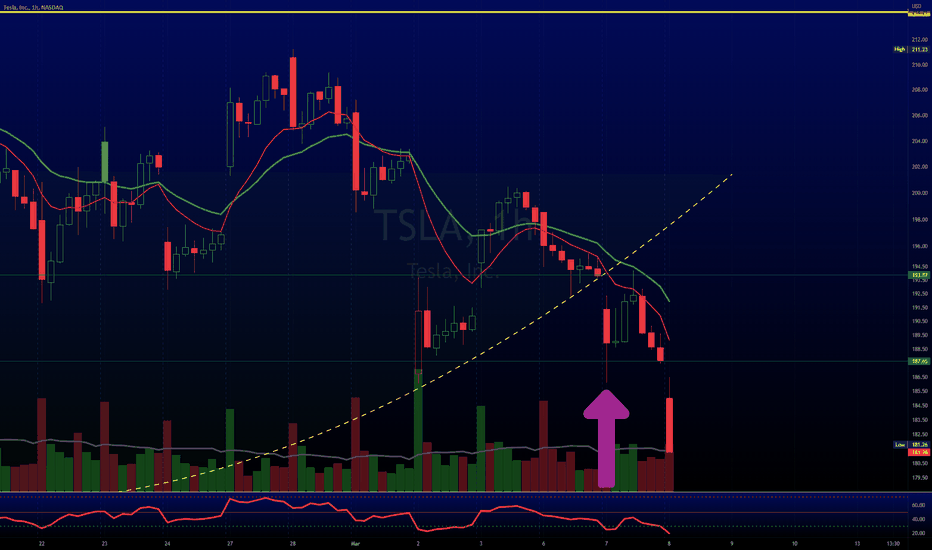Click the Mar month label on time axis
Image resolution: width=932 pixels, height=550 pixels.
pos(355,543)
